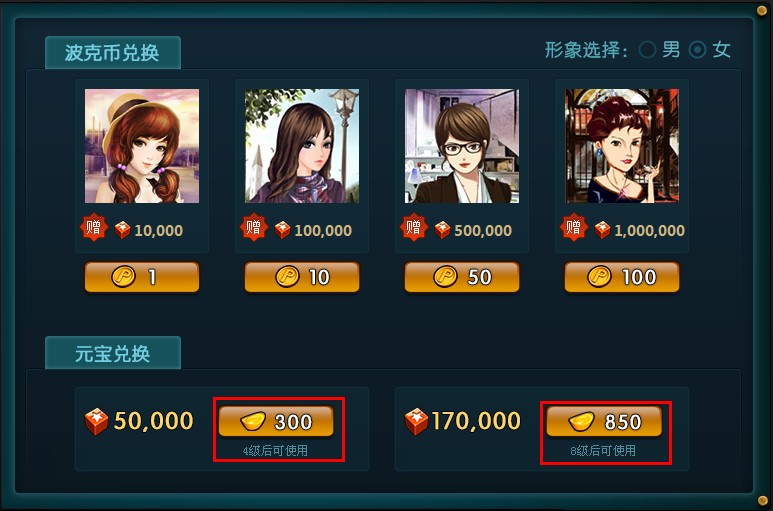Click the 赠 gift badge beside 100,000
This screenshot has height=511, width=773.
point(253,228)
